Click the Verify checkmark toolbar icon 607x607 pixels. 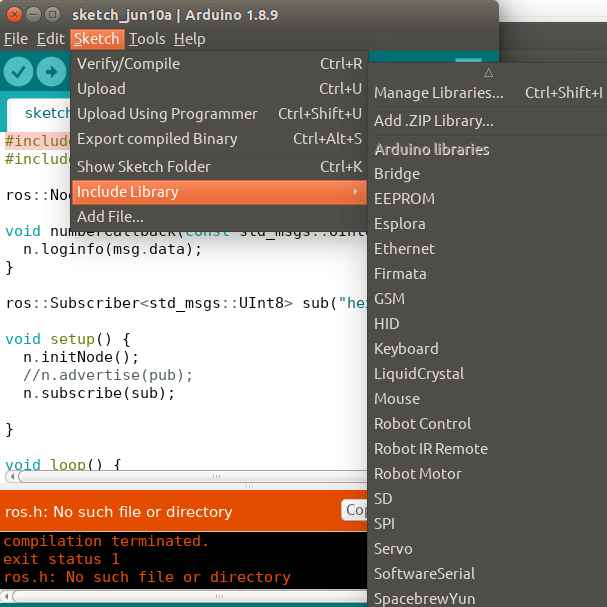coord(18,72)
